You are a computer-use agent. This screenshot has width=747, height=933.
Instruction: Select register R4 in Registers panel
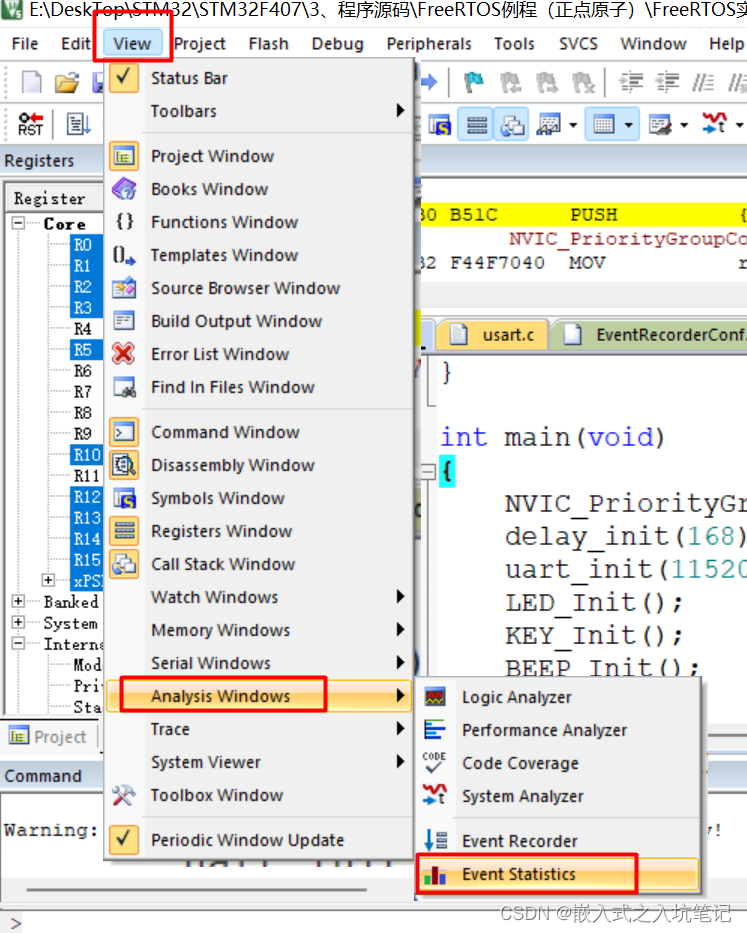(x=83, y=328)
